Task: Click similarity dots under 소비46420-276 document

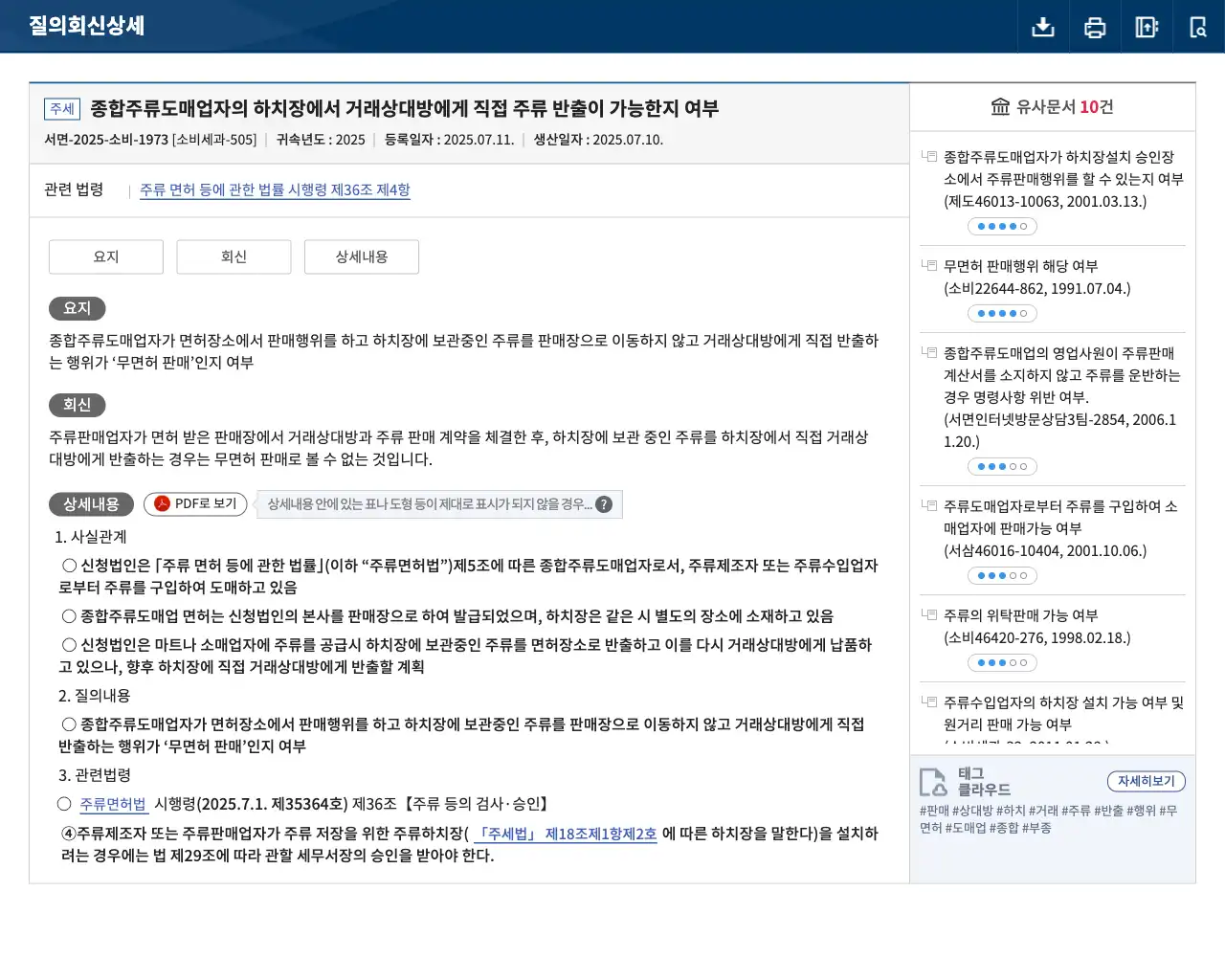Action: tap(1002, 663)
